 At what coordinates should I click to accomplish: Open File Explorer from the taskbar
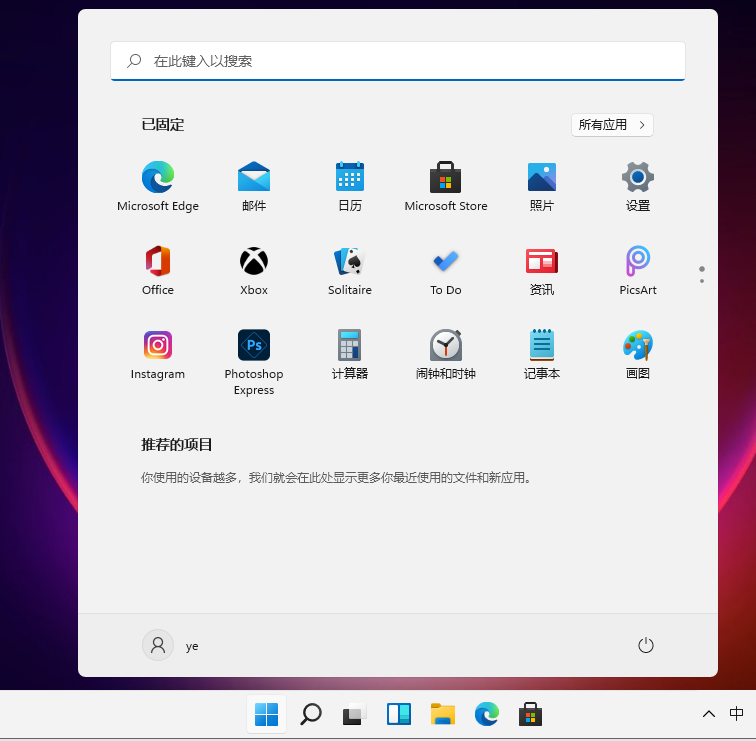coord(443,714)
